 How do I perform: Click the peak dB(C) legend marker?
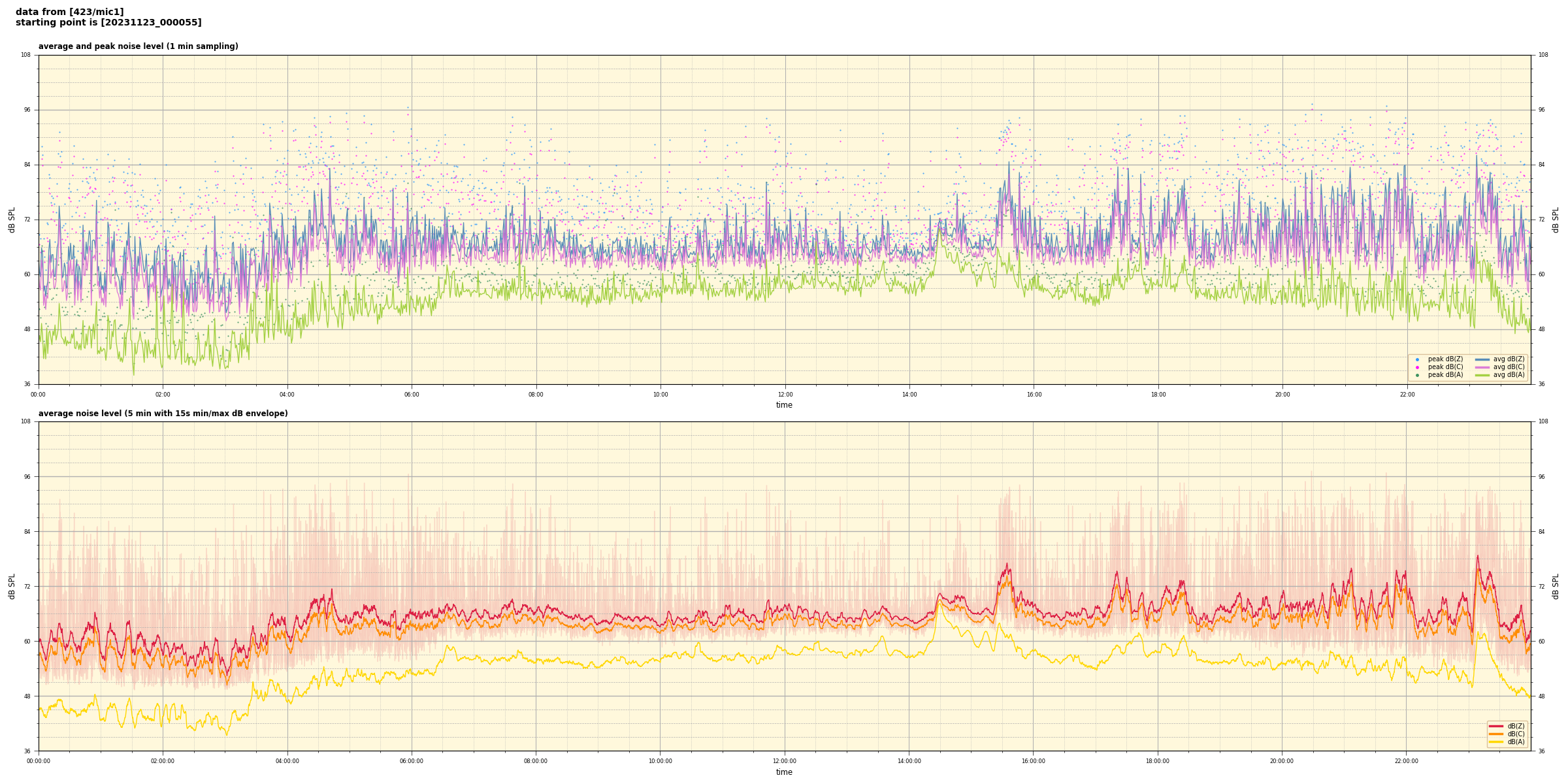(x=1417, y=367)
